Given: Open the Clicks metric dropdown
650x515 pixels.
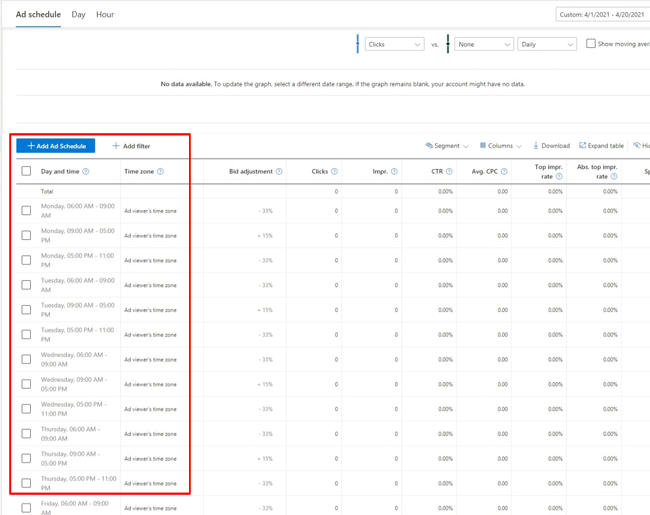Looking at the screenshot, I should (x=394, y=44).
